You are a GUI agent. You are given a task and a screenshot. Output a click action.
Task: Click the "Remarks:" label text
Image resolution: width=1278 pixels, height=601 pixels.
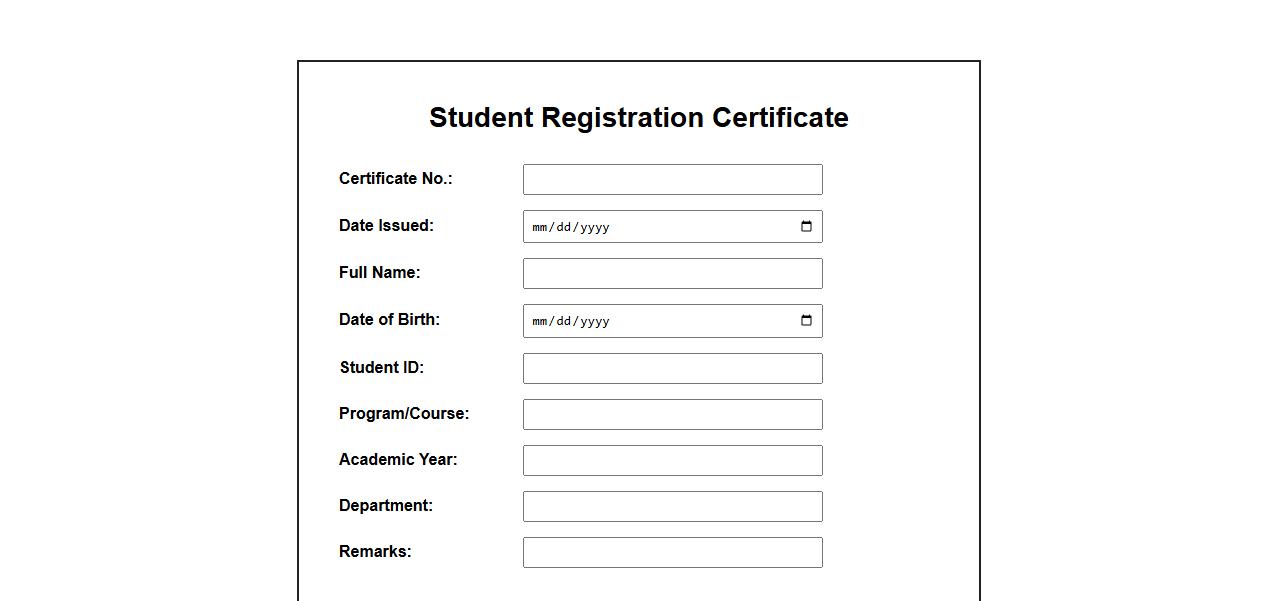pyautogui.click(x=375, y=552)
